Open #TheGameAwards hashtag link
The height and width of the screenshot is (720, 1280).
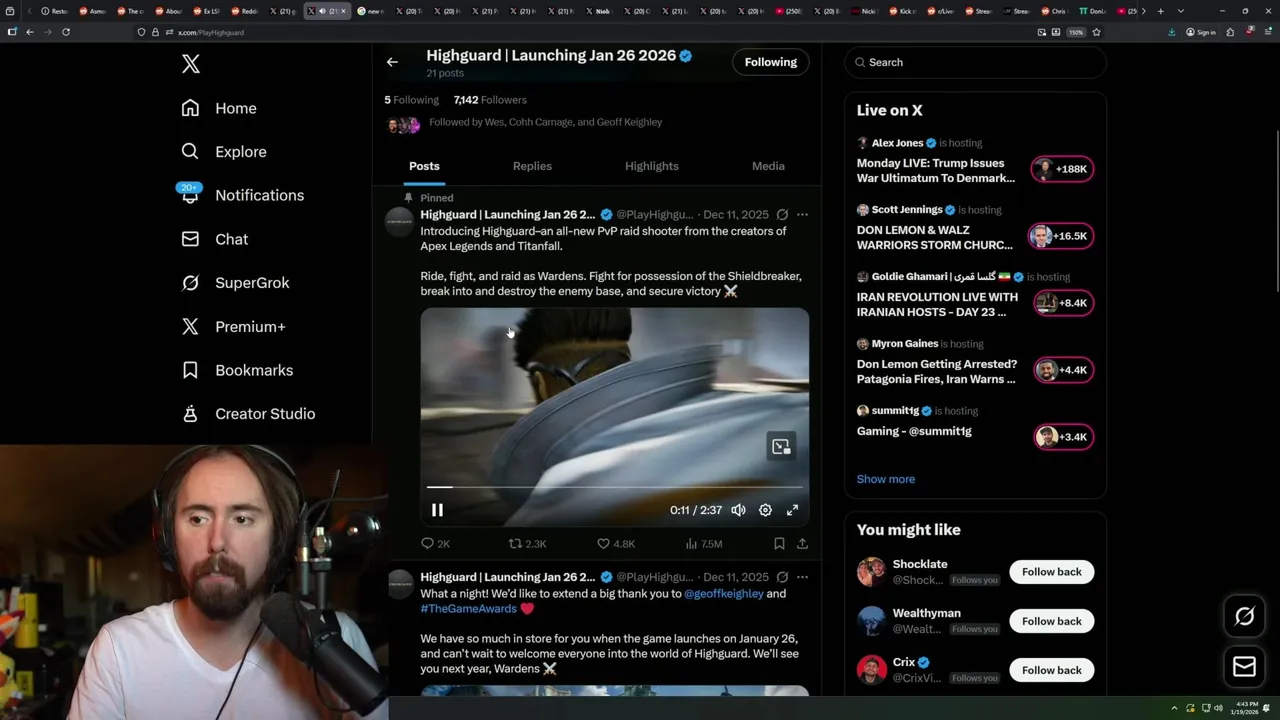(468, 609)
